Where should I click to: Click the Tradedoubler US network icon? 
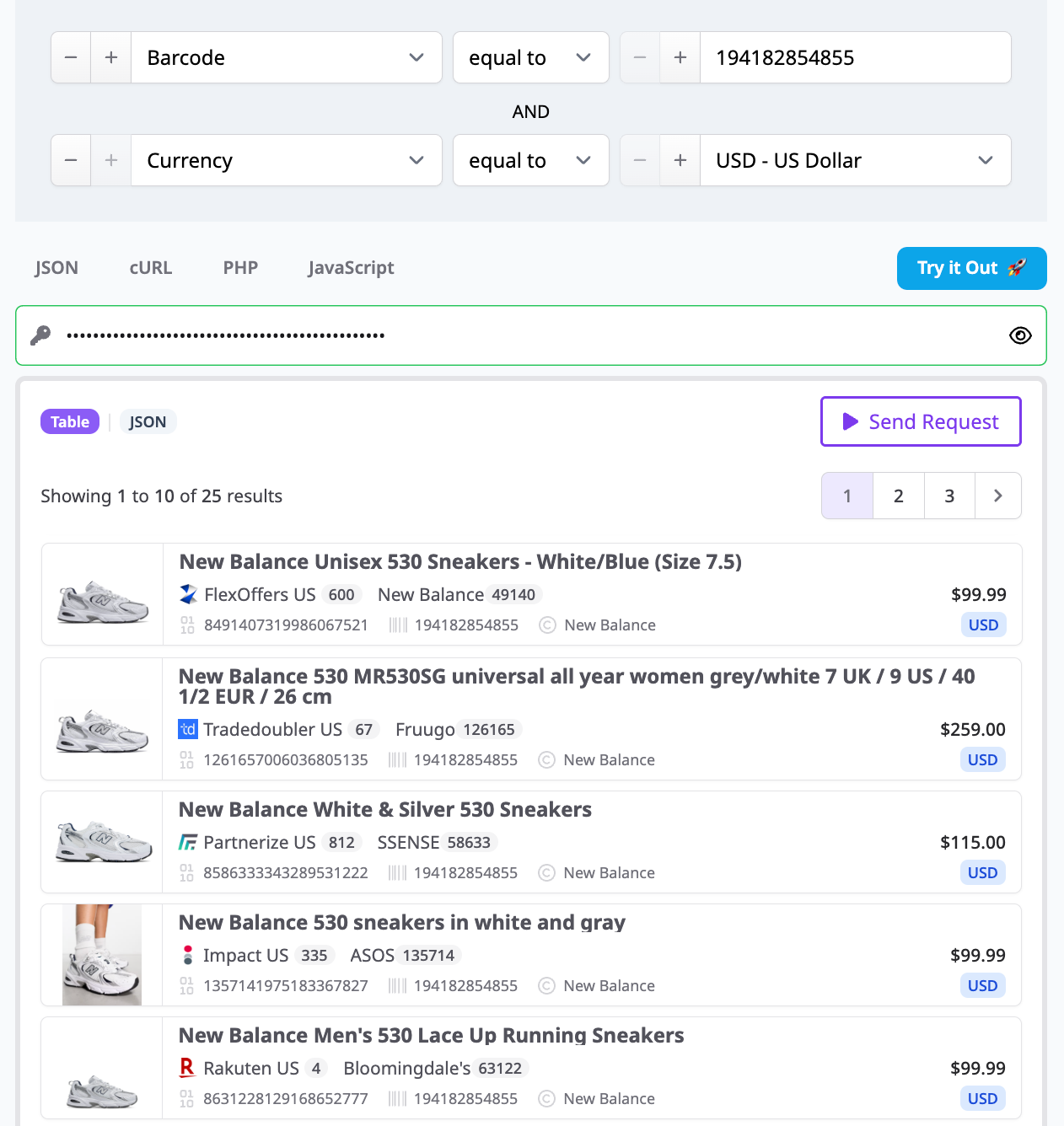click(x=188, y=729)
